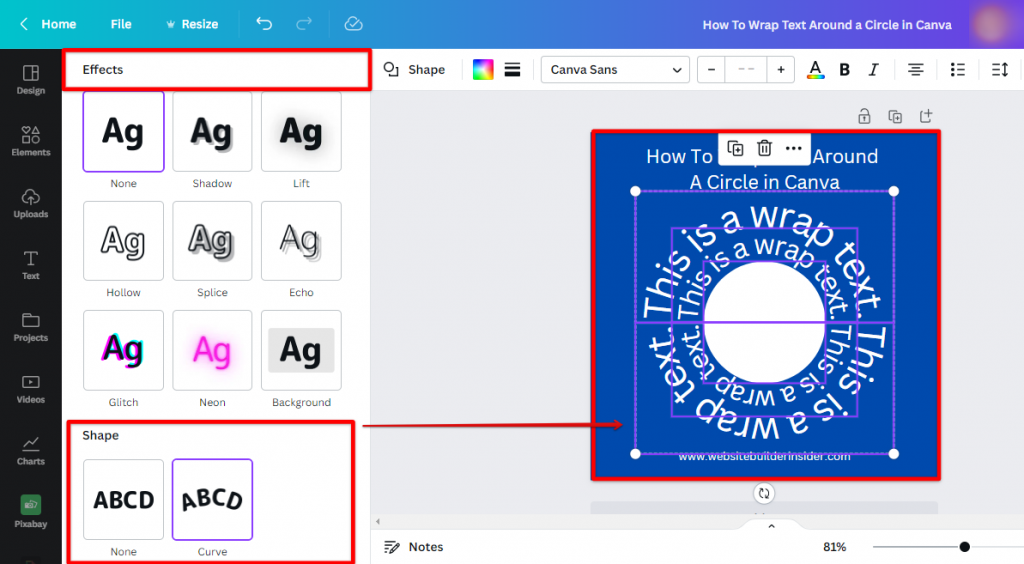Select the website URL text on canvas
Screen dimensions: 1024x564
tap(764, 457)
